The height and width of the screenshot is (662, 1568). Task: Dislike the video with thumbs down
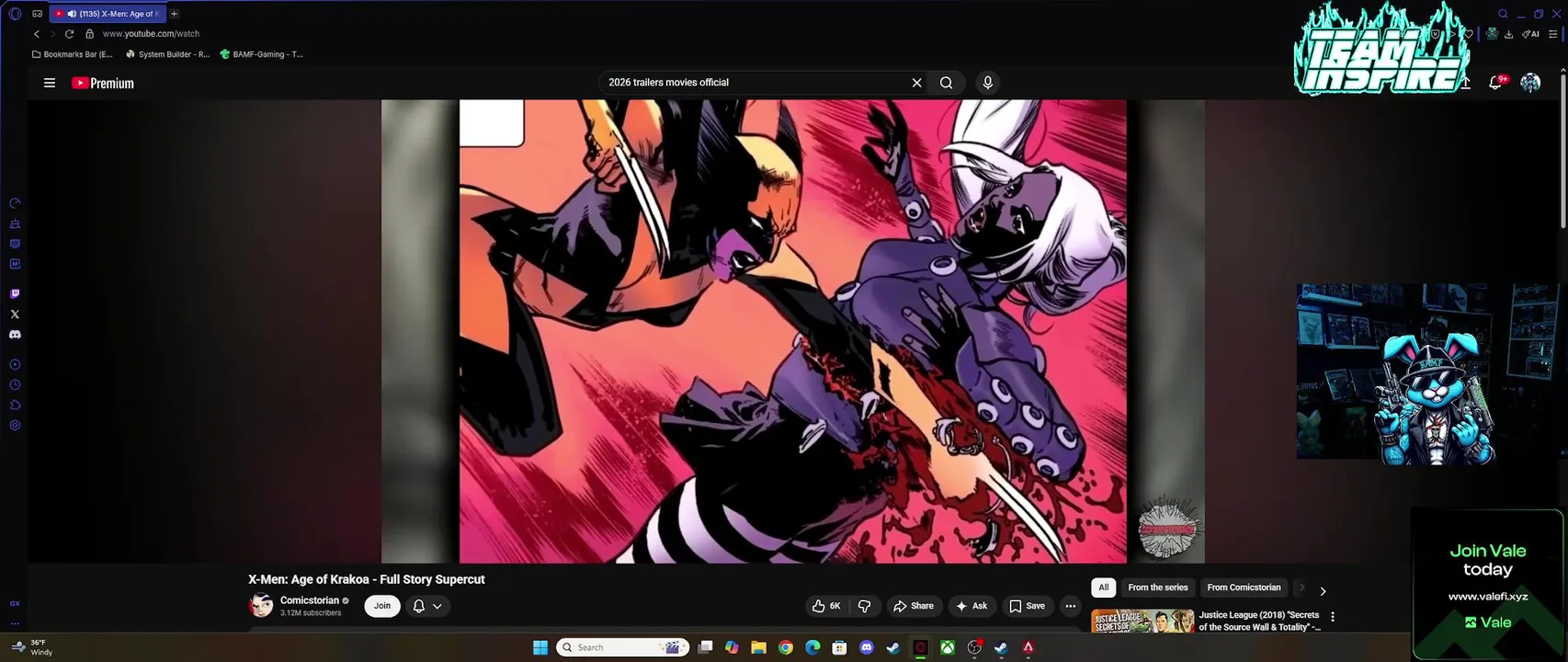(864, 606)
